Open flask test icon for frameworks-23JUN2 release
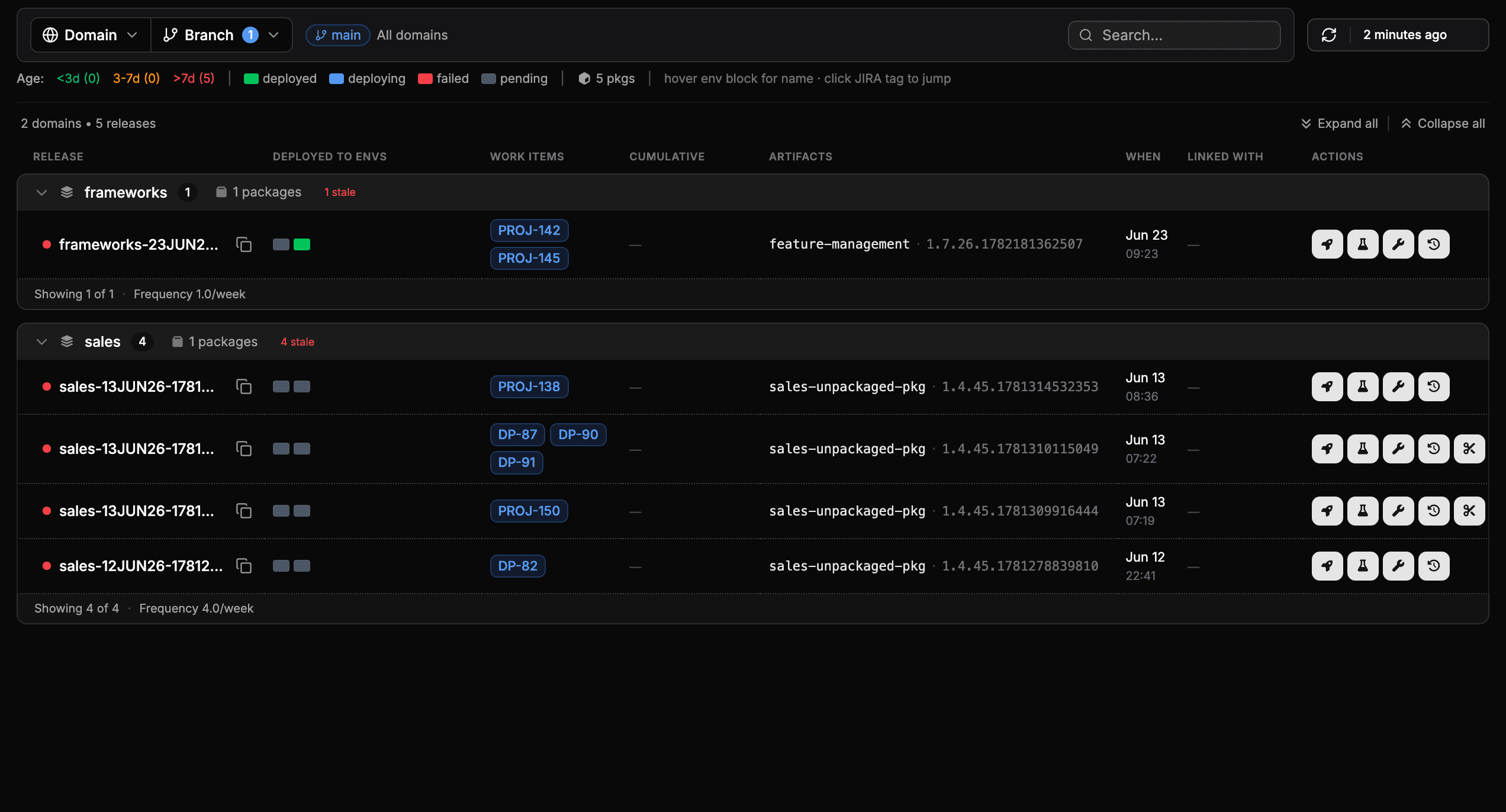1506x812 pixels. (x=1363, y=244)
